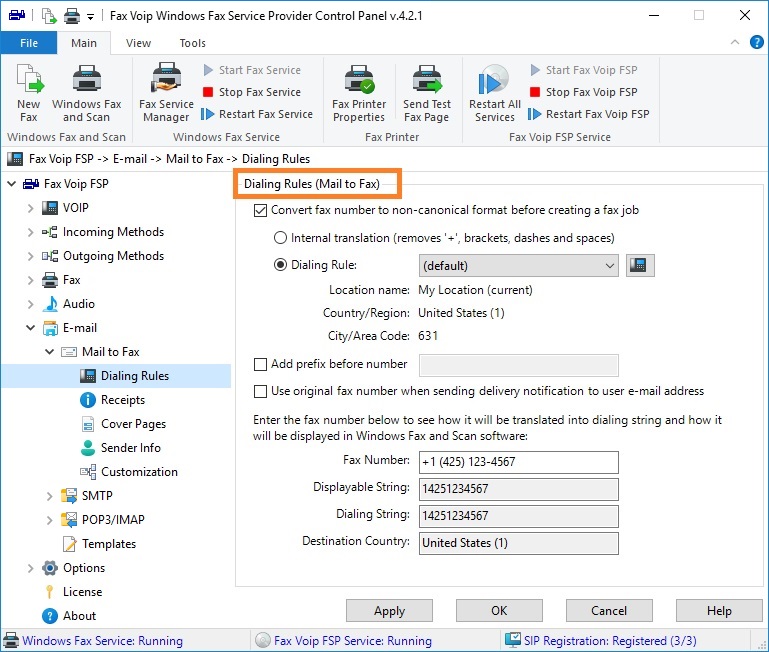The image size is (769, 652).
Task: Open License tree item
Action: 82,592
